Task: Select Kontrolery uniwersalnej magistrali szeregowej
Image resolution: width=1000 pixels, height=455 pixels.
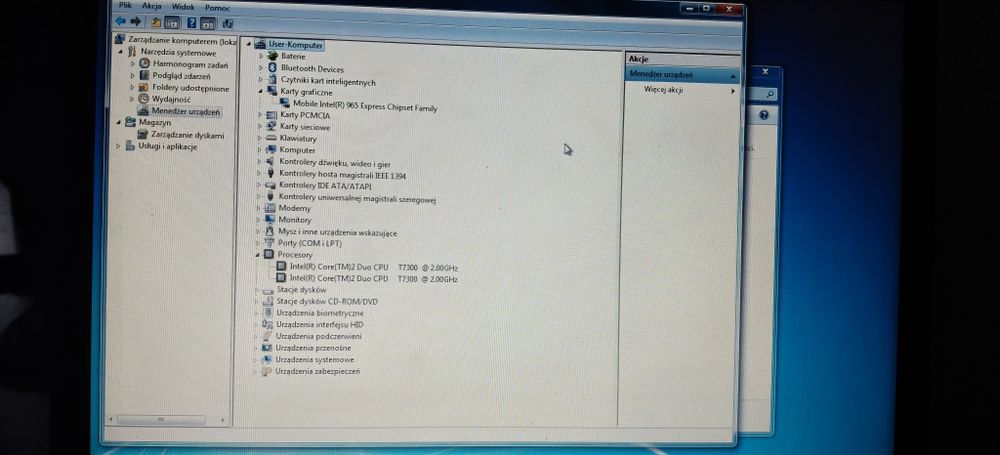Action: point(357,198)
